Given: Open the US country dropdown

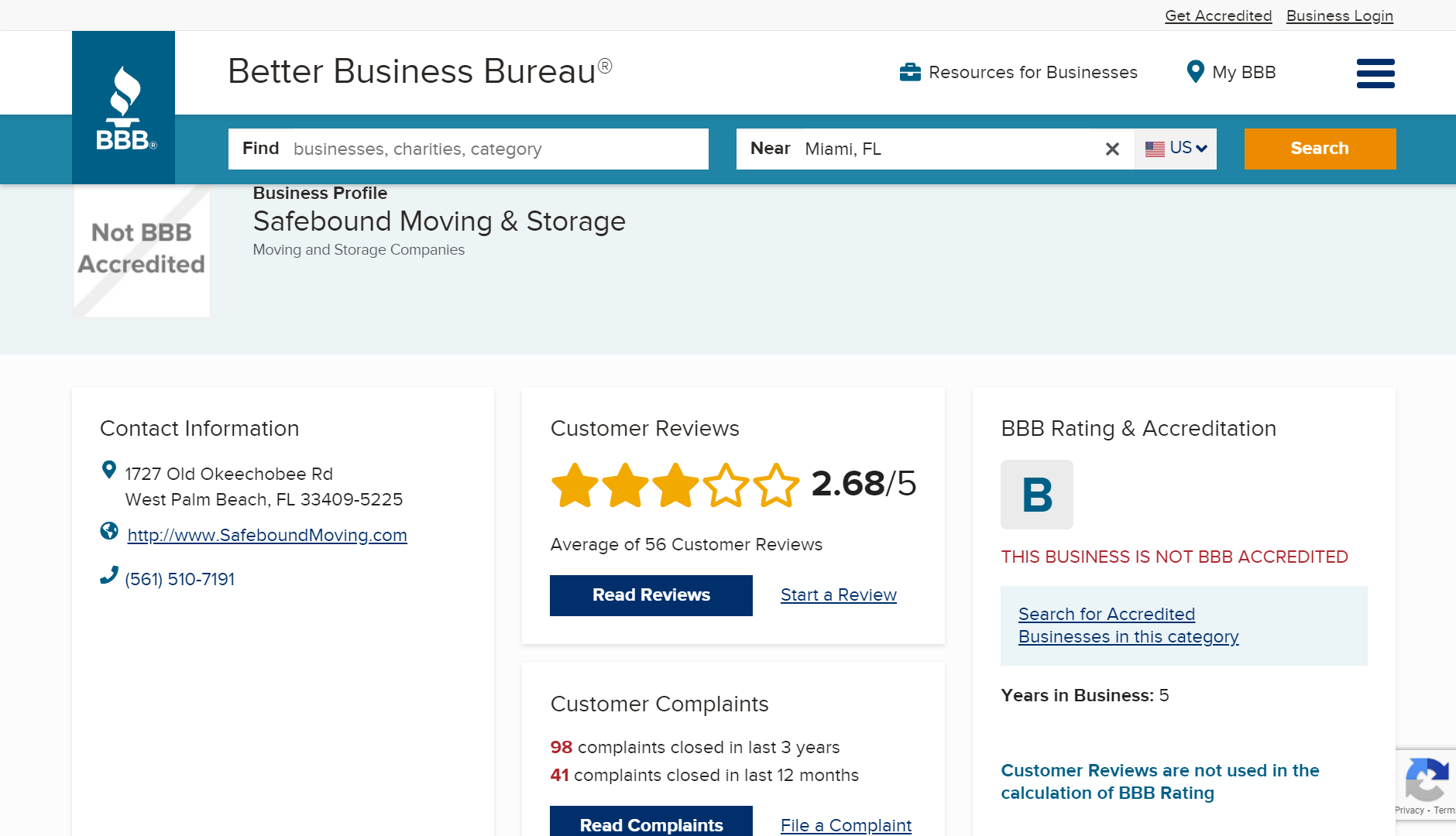Looking at the screenshot, I should tap(1176, 149).
